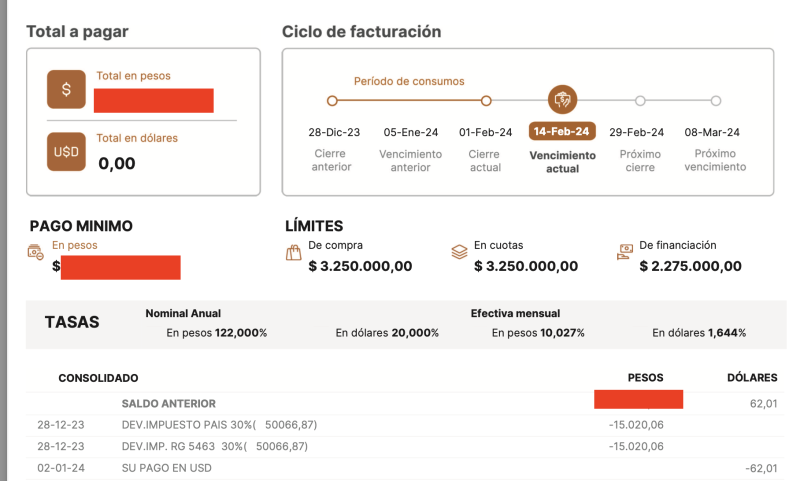Click the purchase limit amount $ 3.250.000,00
The width and height of the screenshot is (800, 481).
[x=360, y=266]
